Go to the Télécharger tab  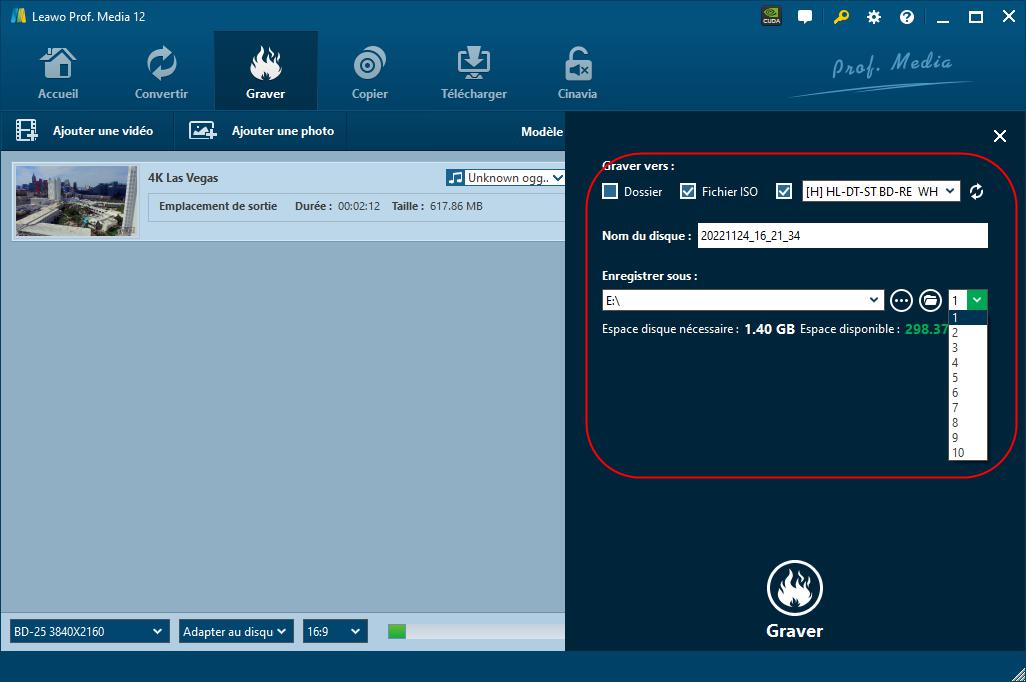pyautogui.click(x=473, y=72)
